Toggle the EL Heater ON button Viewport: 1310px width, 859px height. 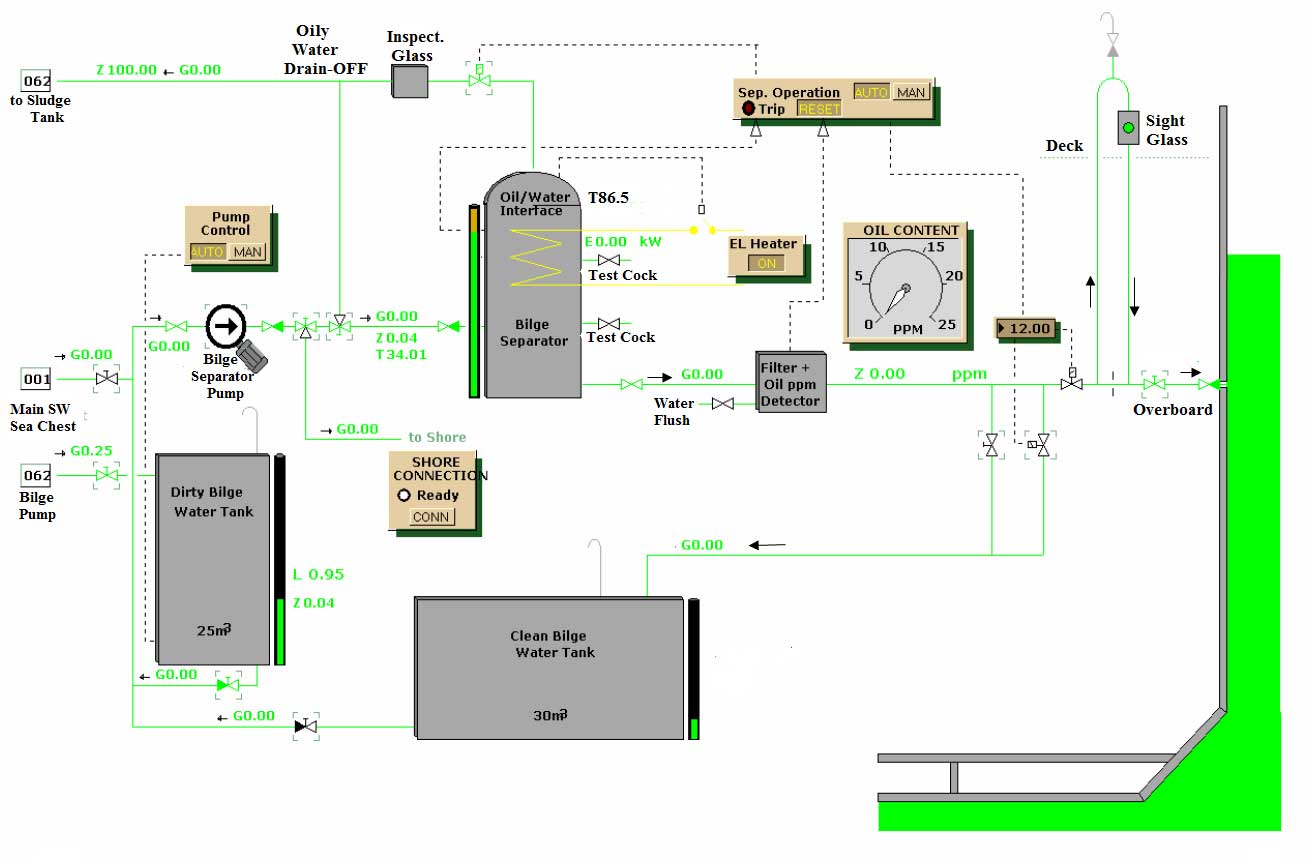click(767, 264)
